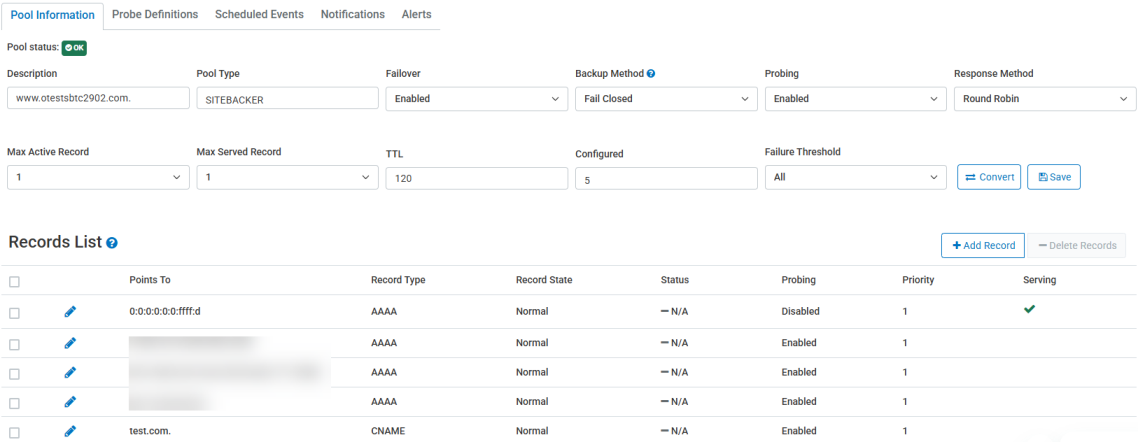This screenshot has width=1138, height=442.
Task: Click edit pencil on second AAAA record row
Action: pyautogui.click(x=70, y=343)
